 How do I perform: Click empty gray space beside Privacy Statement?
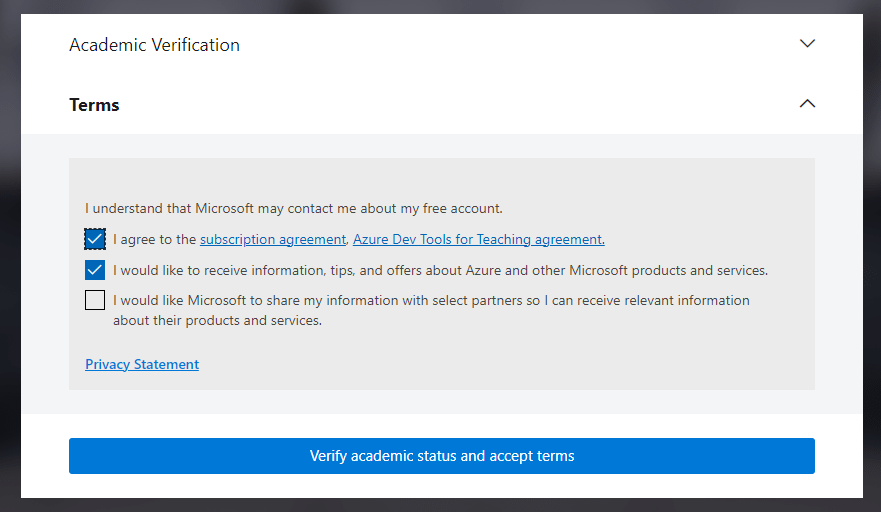click(x=506, y=364)
